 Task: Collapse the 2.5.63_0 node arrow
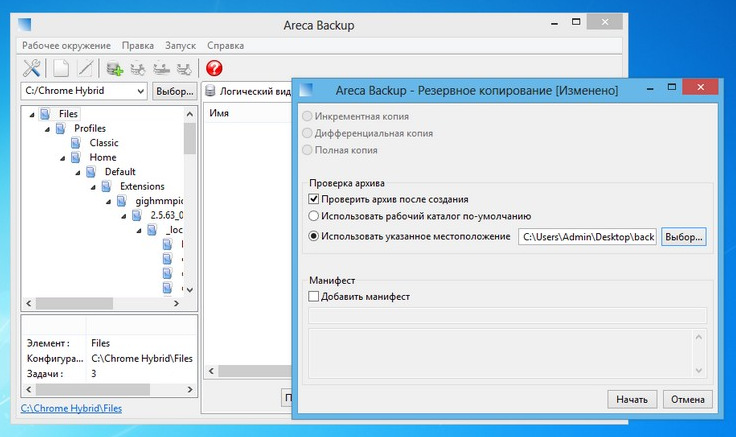click(x=123, y=216)
